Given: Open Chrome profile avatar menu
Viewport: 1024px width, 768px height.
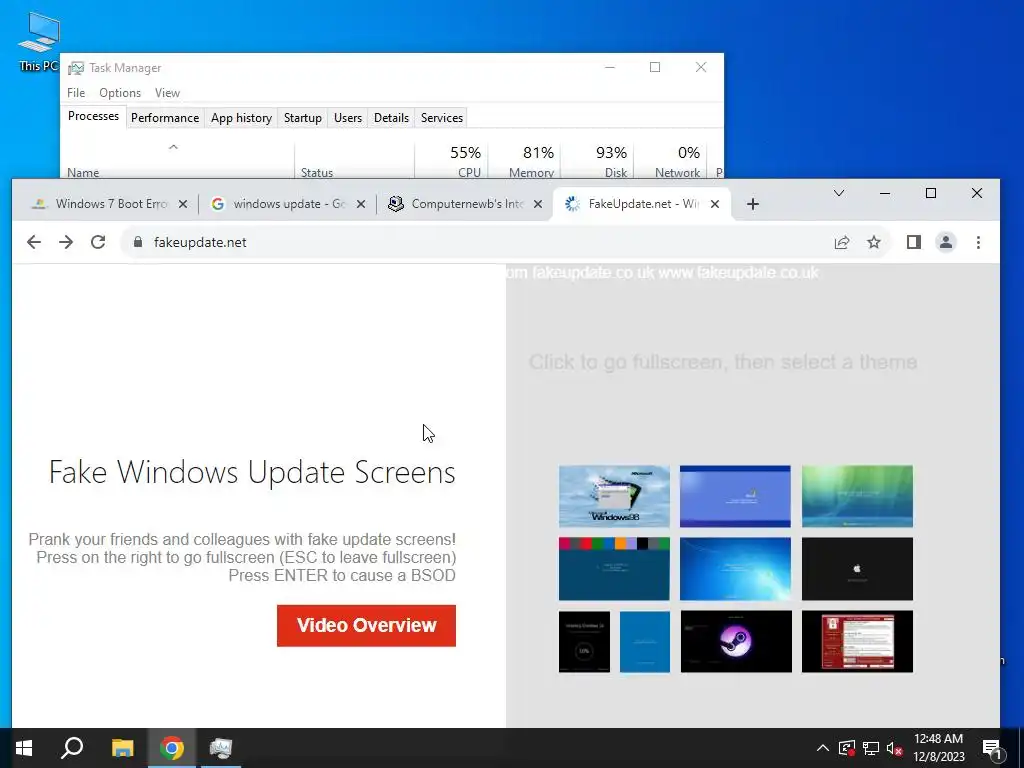Looking at the screenshot, I should [946, 242].
